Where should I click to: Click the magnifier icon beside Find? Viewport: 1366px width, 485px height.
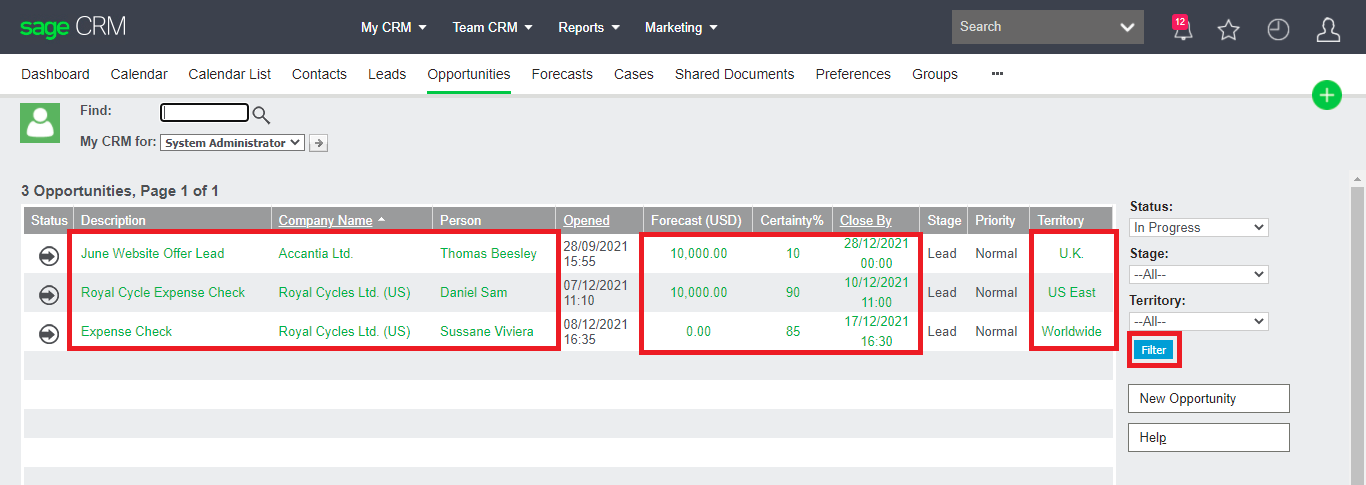[x=261, y=114]
